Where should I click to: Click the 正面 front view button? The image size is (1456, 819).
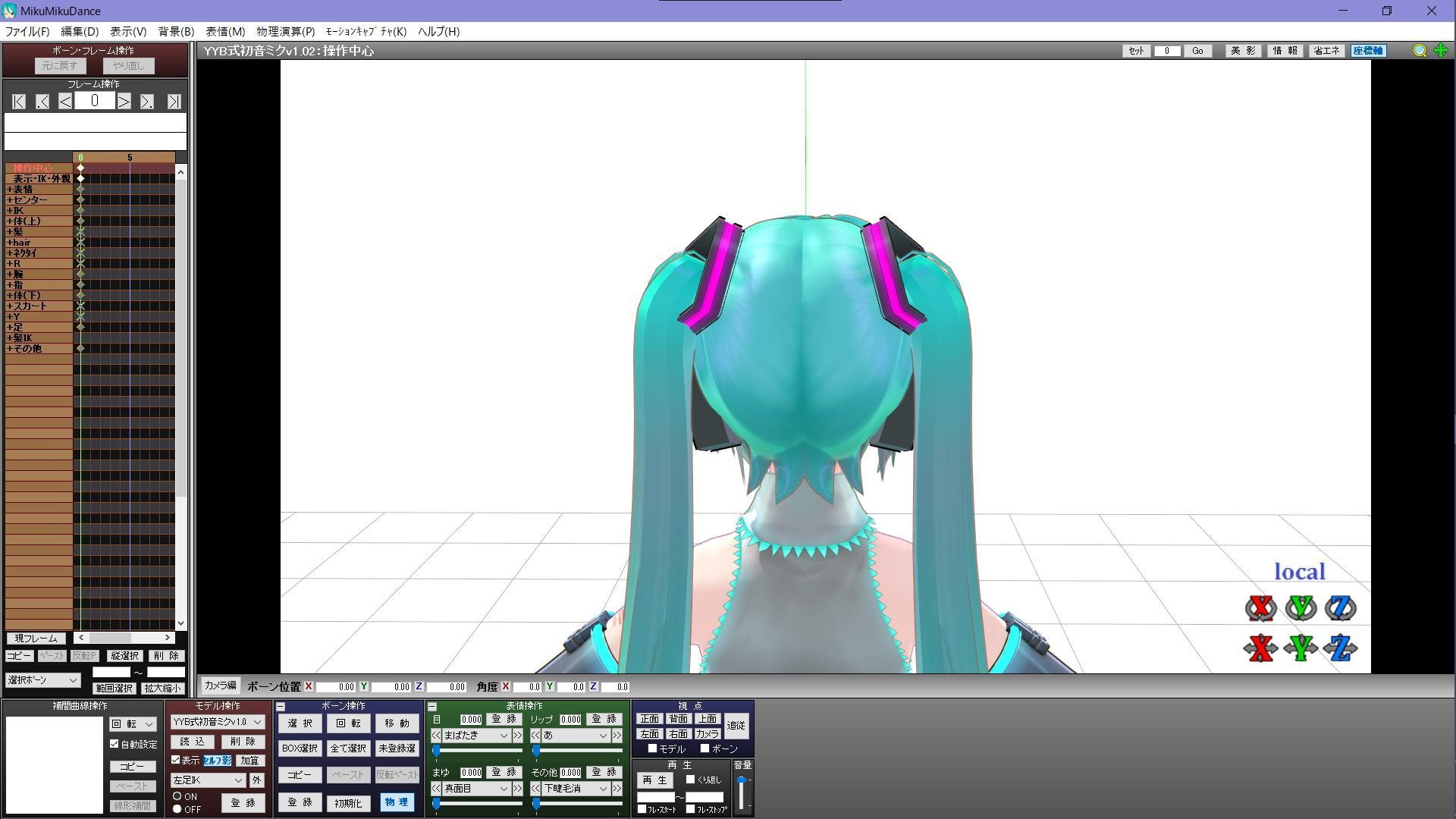pyautogui.click(x=649, y=719)
